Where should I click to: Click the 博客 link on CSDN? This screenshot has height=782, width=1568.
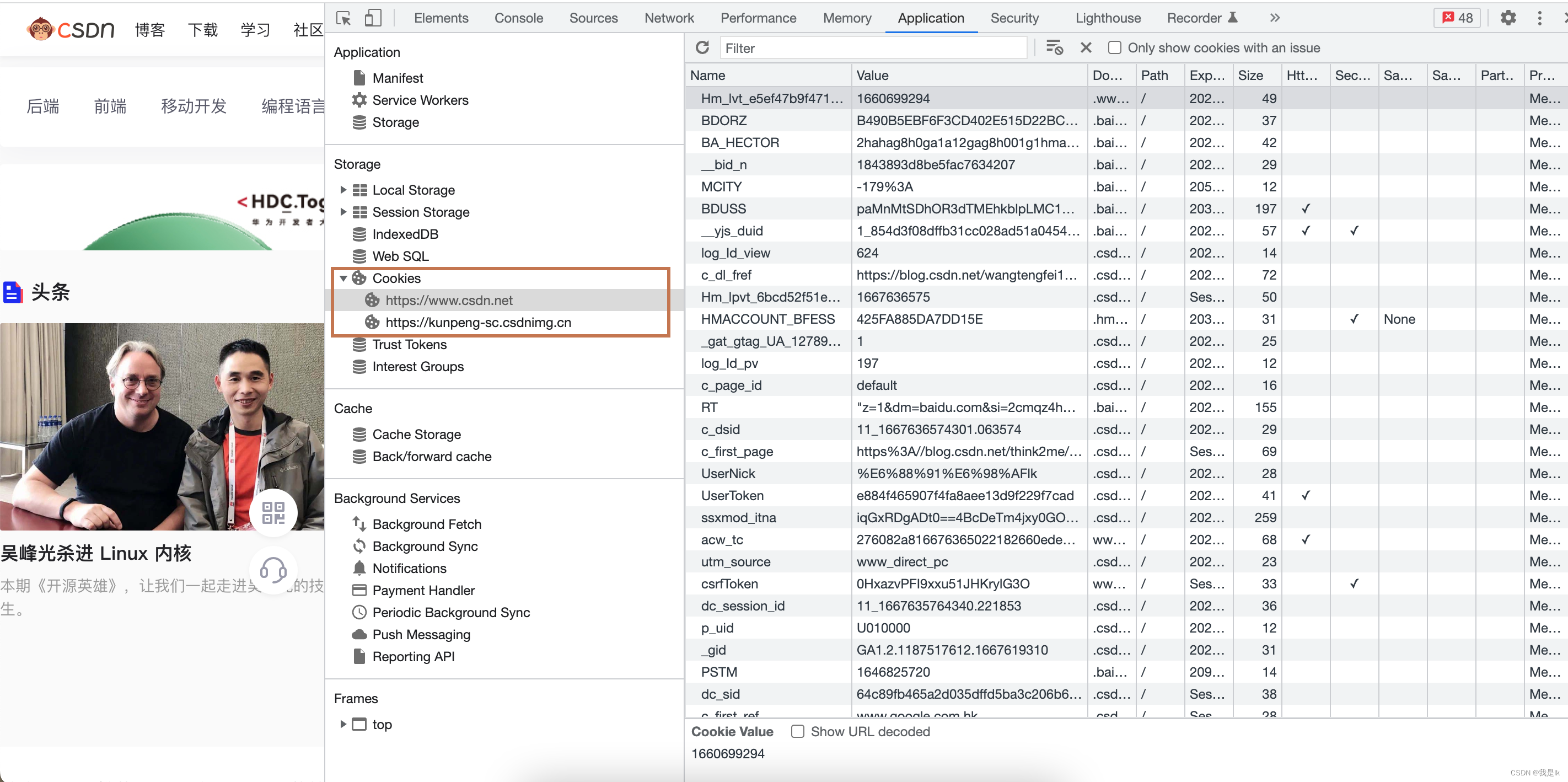click(x=150, y=29)
